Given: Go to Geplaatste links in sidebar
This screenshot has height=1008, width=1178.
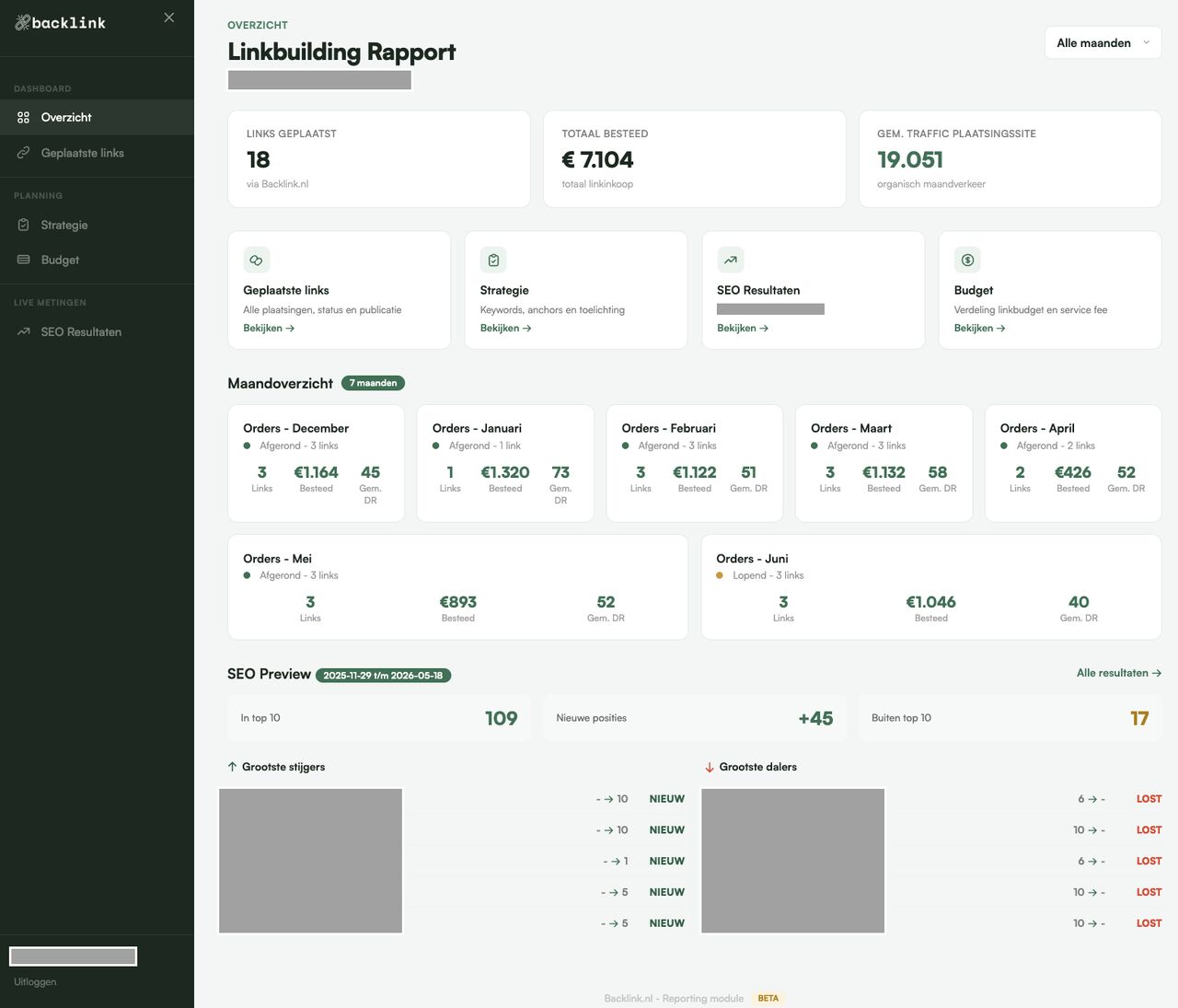Looking at the screenshot, I should coord(97,154).
